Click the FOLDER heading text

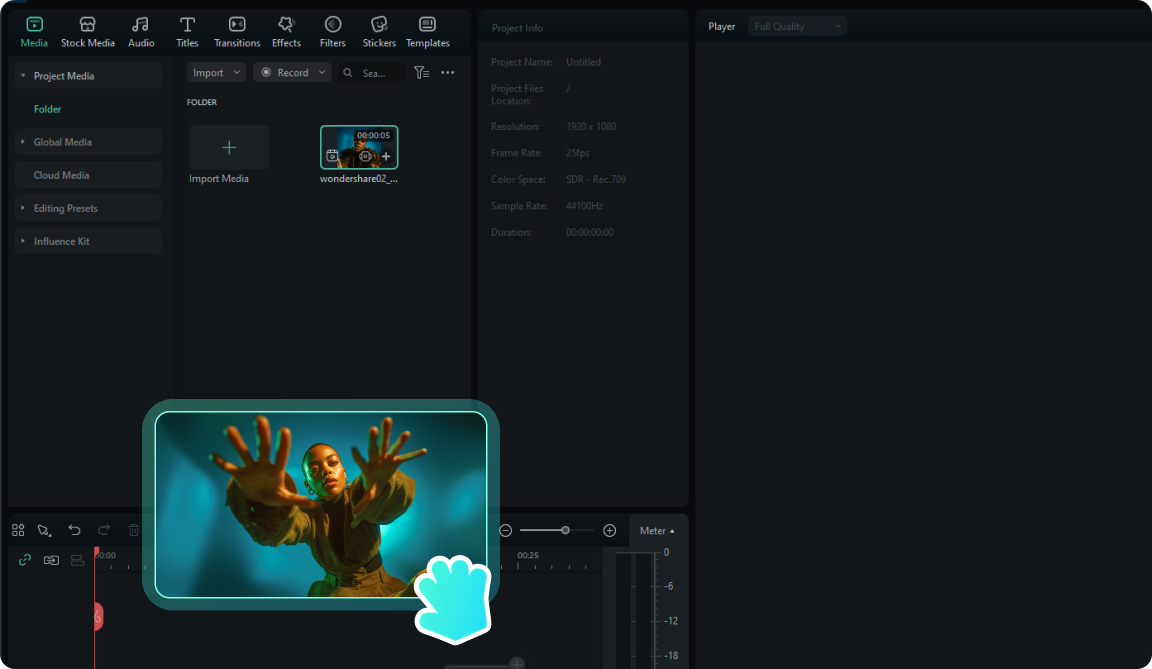point(202,102)
